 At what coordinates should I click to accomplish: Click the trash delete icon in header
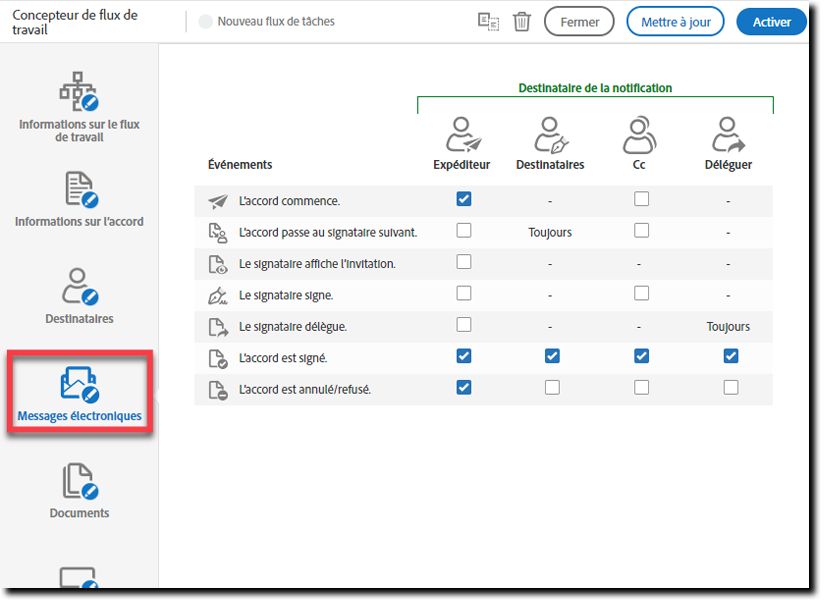[x=521, y=22]
